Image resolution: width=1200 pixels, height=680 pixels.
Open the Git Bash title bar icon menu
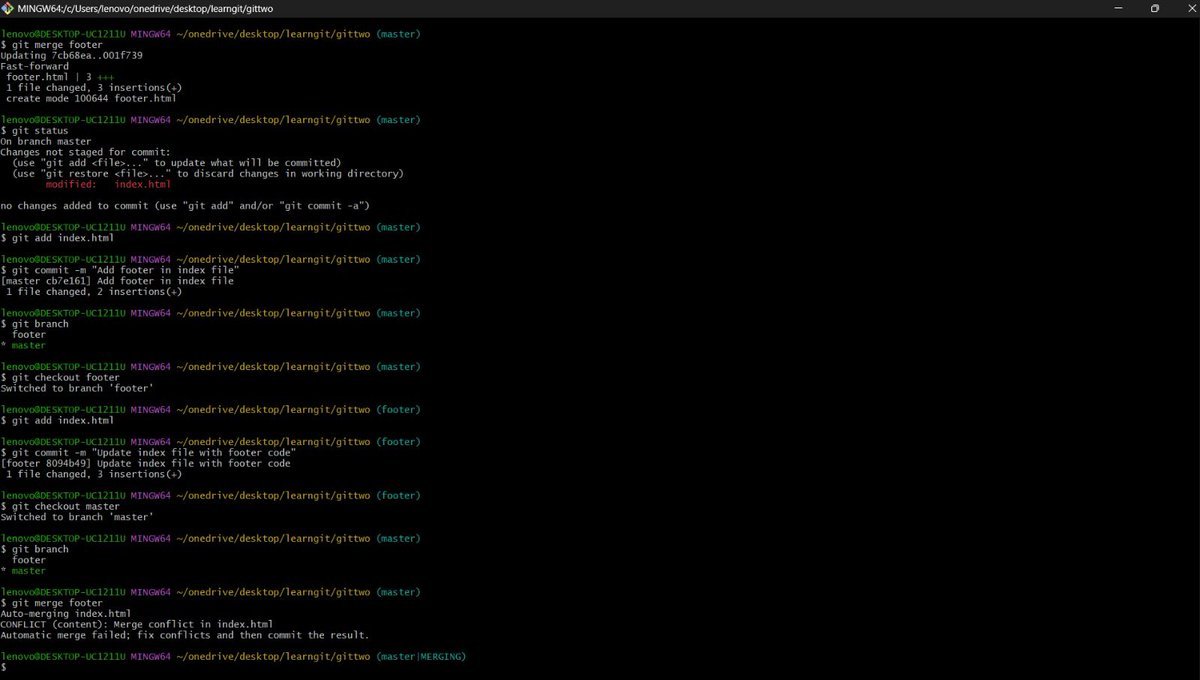(9, 8)
